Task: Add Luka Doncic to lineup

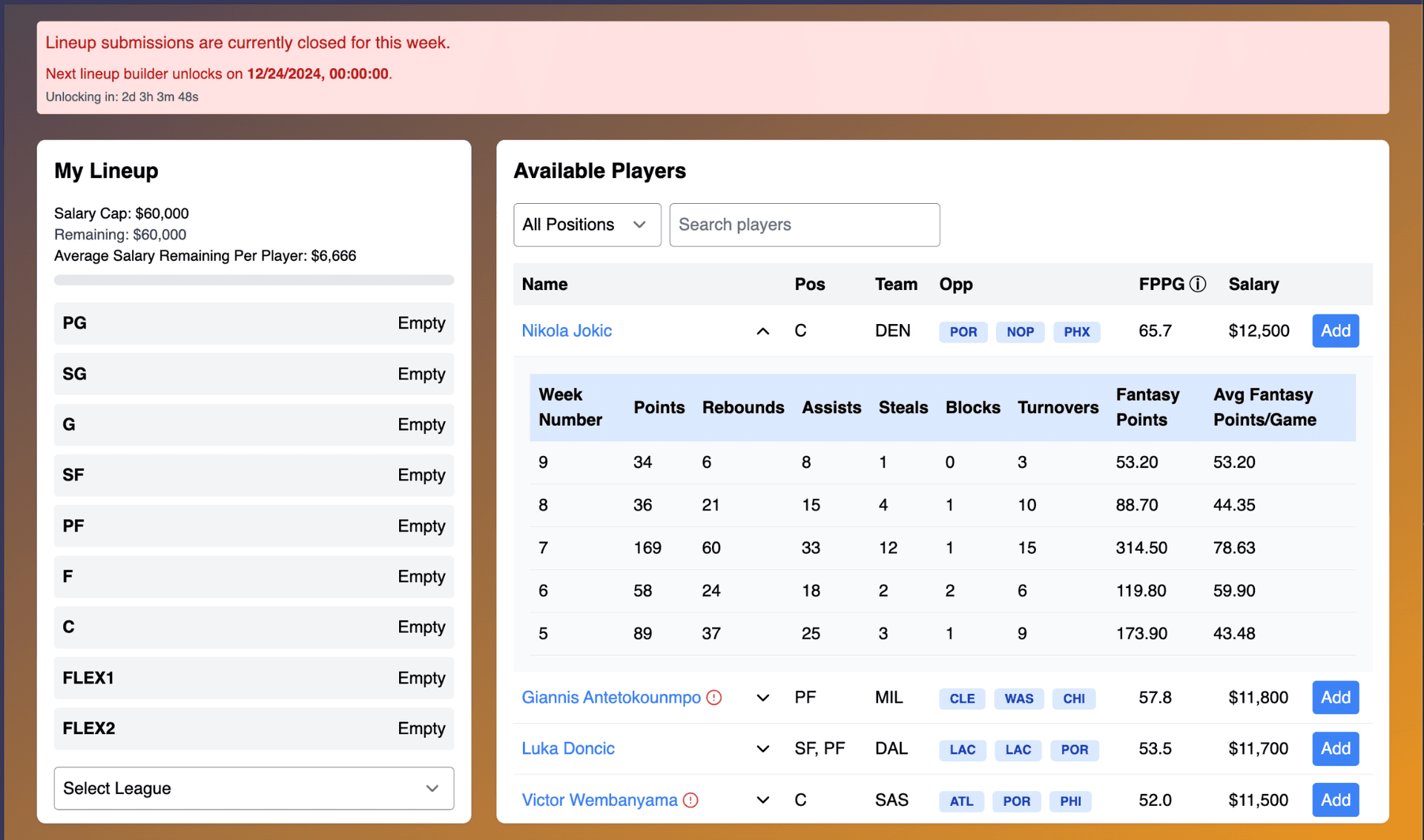Action: tap(1335, 749)
